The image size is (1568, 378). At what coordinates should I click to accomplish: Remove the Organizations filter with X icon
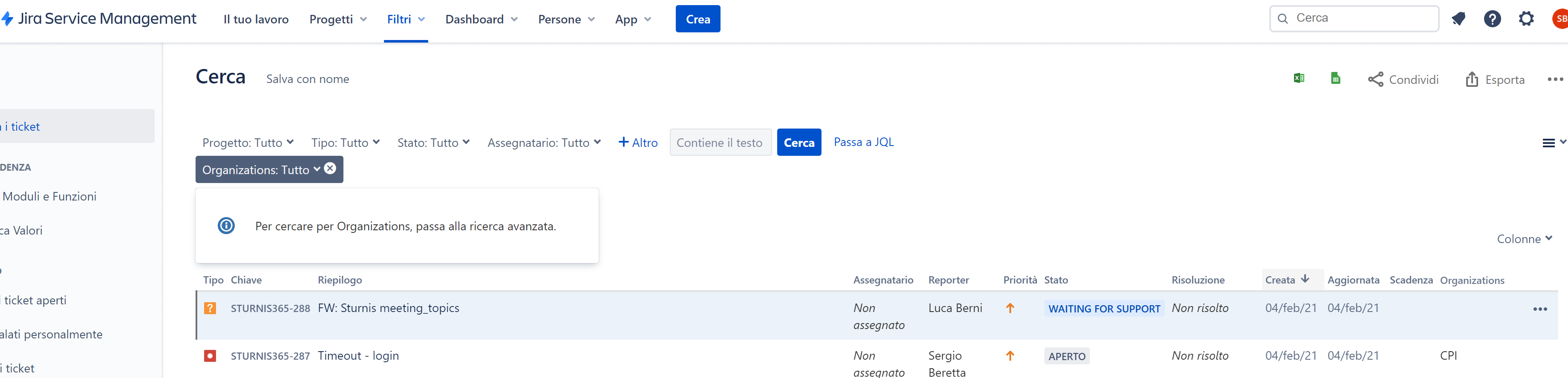(x=330, y=168)
